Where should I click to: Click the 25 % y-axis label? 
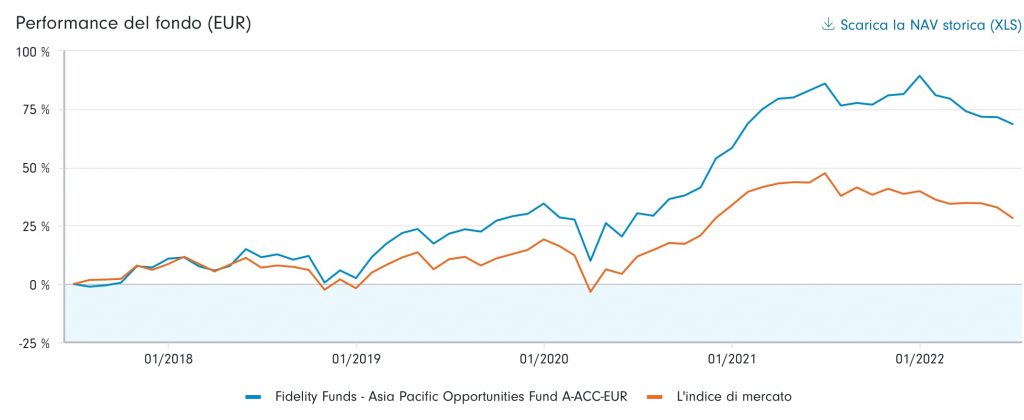tap(35, 226)
